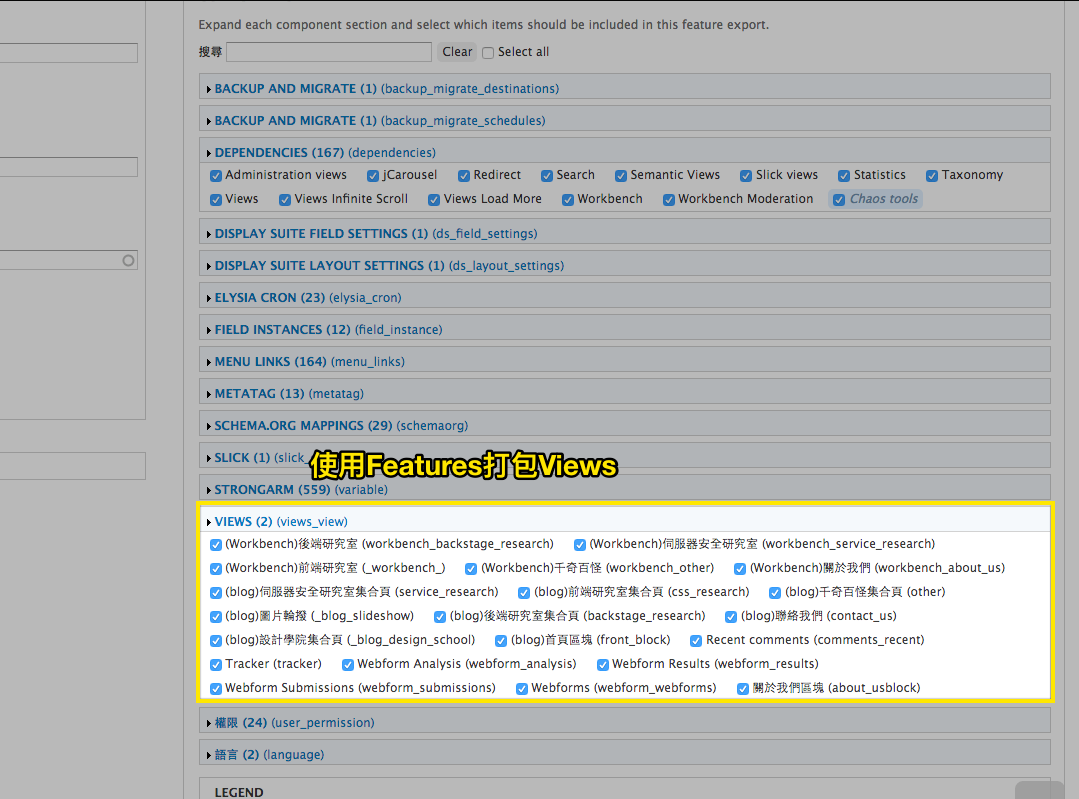
Task: Click the Clear button beside search
Action: 457,52
